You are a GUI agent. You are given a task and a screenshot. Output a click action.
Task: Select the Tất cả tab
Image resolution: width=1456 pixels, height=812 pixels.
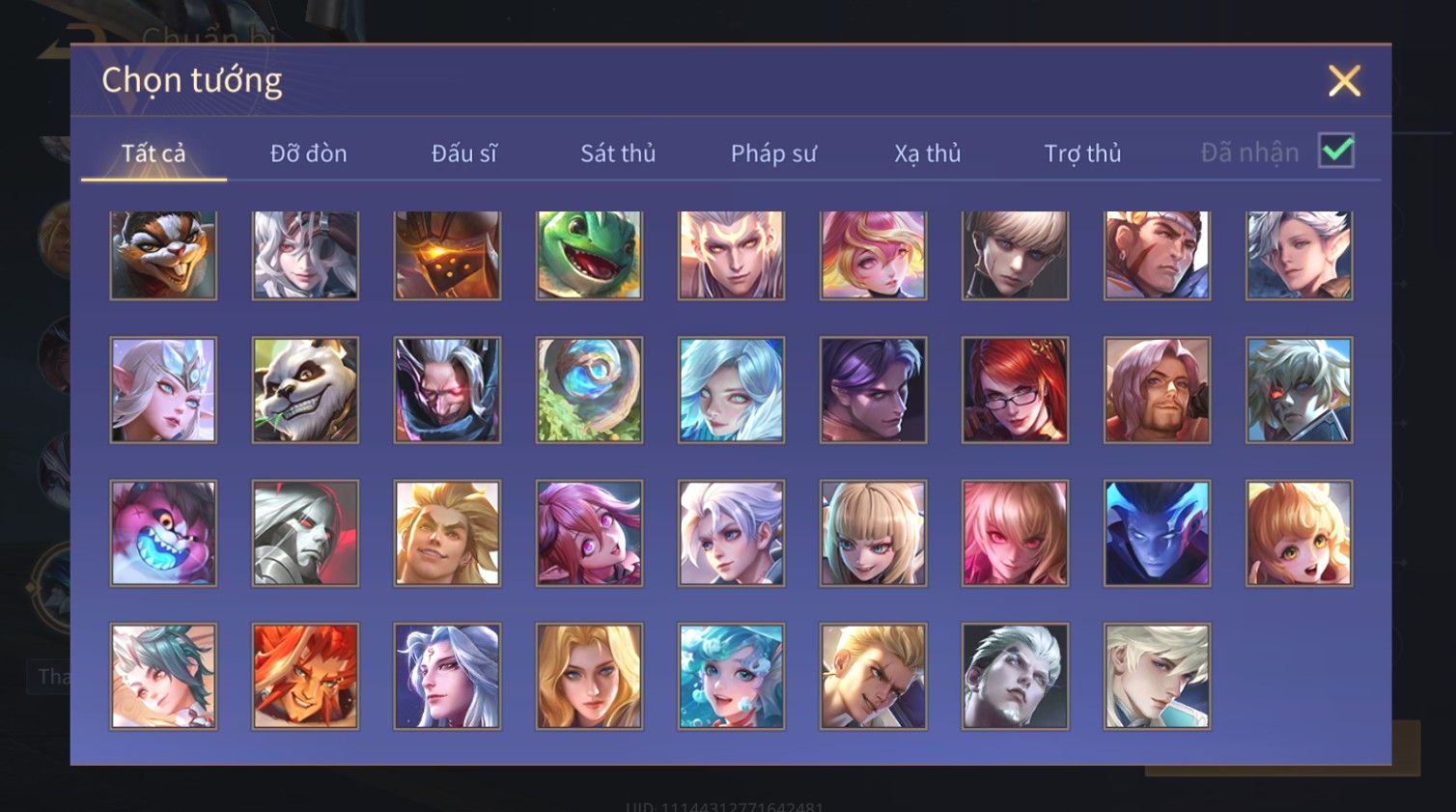click(x=154, y=153)
